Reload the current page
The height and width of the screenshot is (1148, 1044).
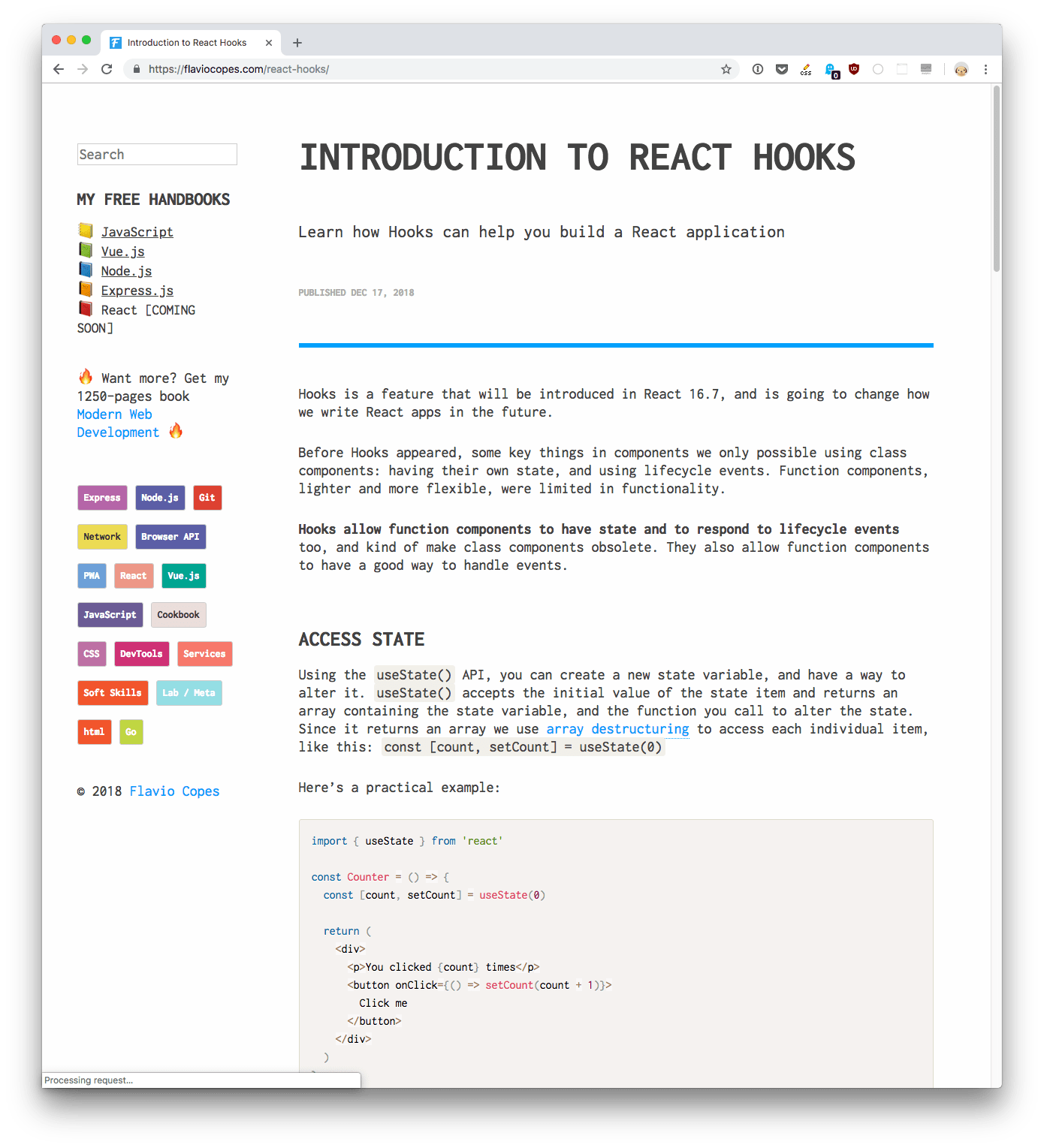pyautogui.click(x=107, y=68)
